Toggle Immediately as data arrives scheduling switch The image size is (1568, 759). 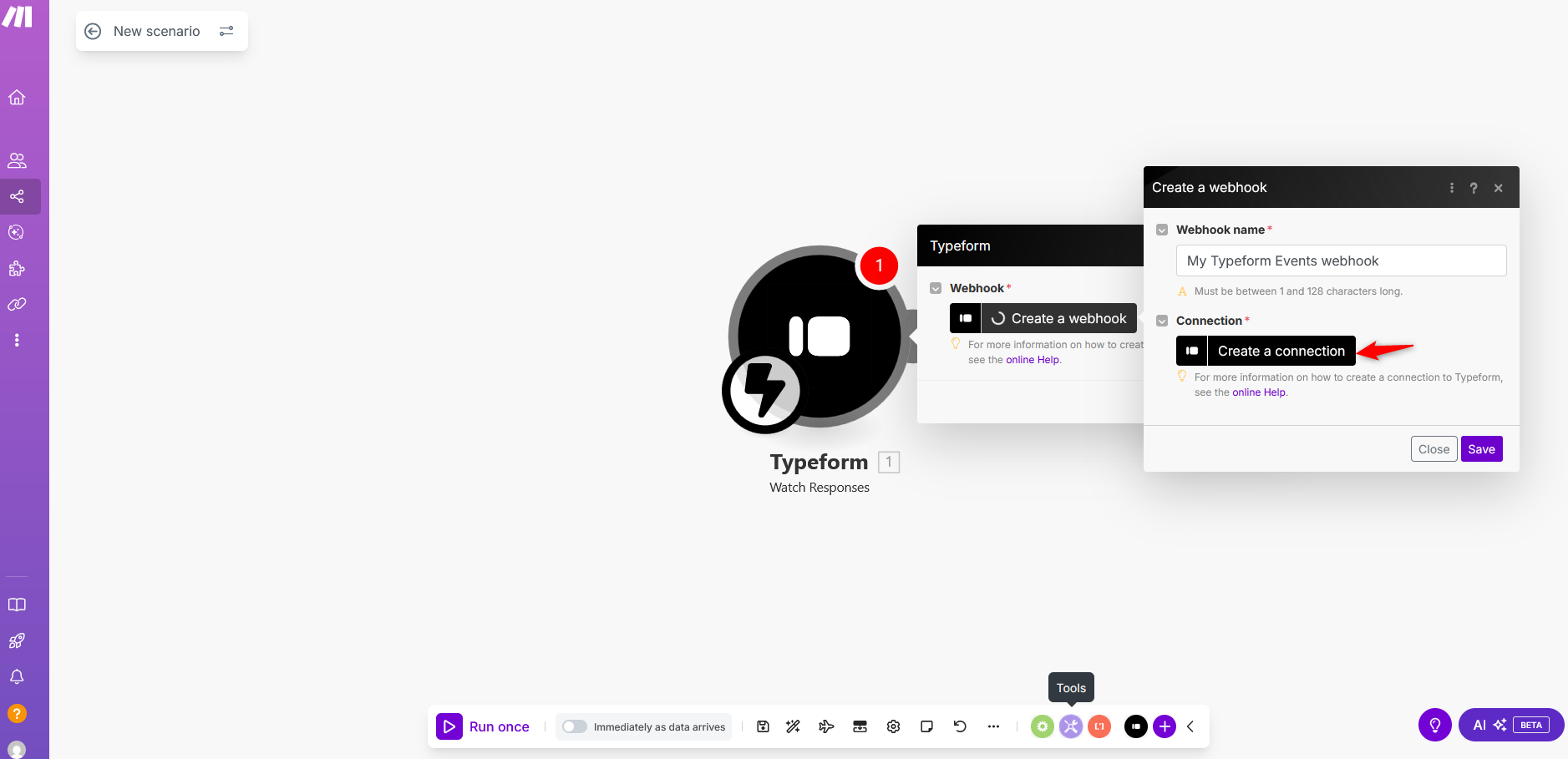(x=575, y=726)
